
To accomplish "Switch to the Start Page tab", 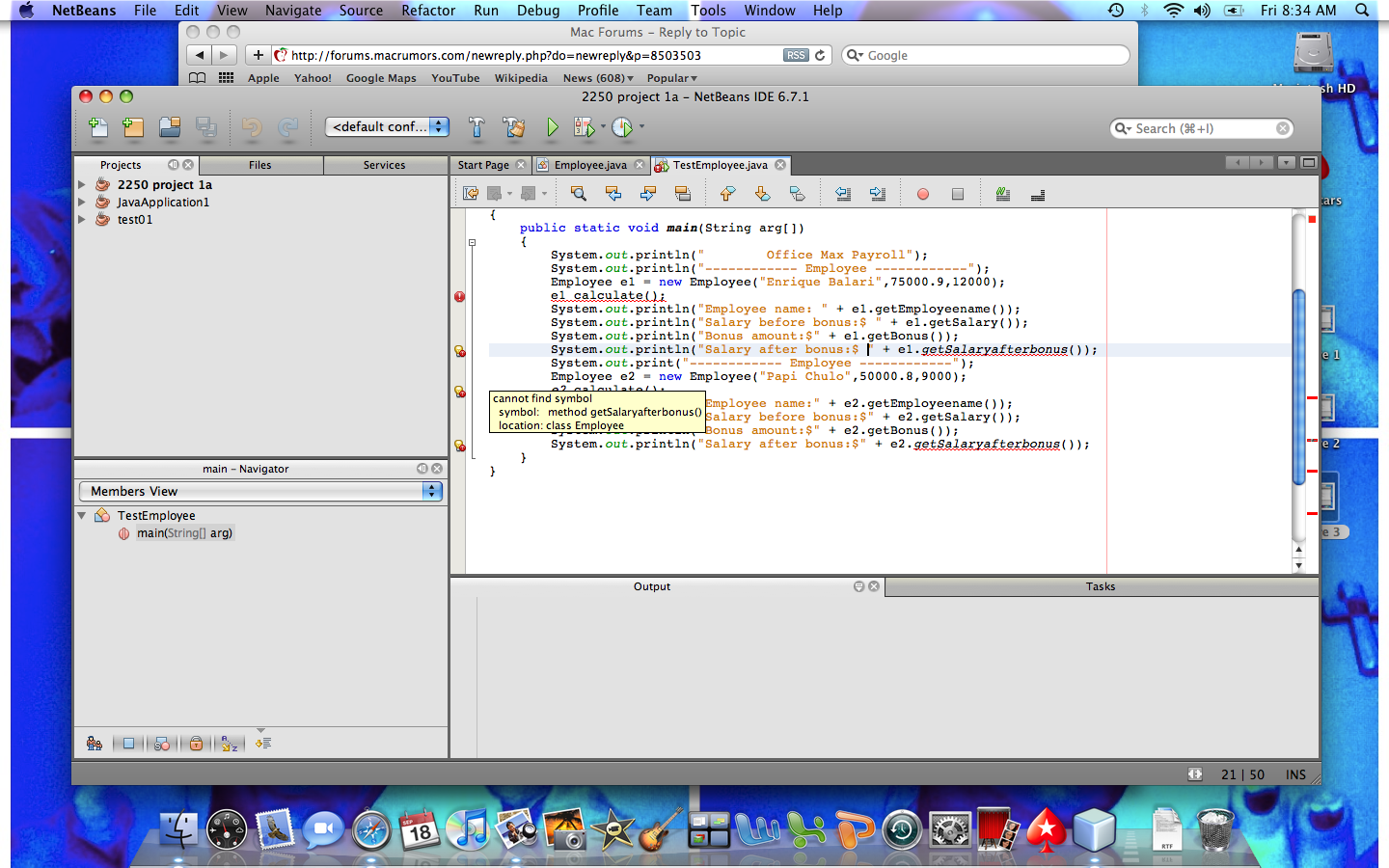I will (483, 165).
